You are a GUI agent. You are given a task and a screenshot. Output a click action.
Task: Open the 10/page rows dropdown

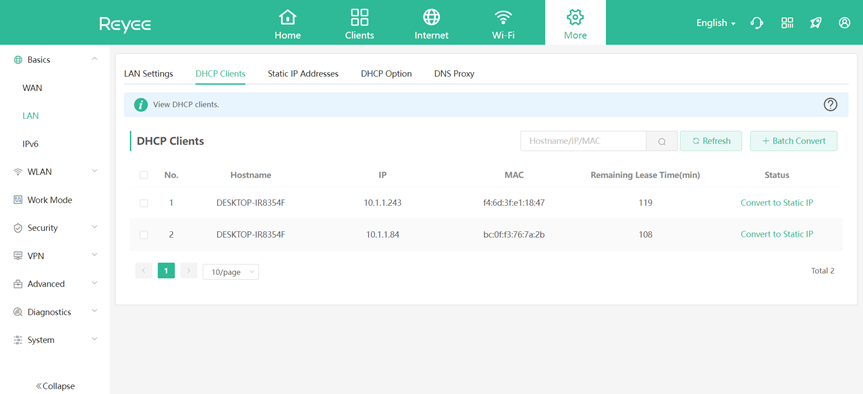(x=231, y=272)
